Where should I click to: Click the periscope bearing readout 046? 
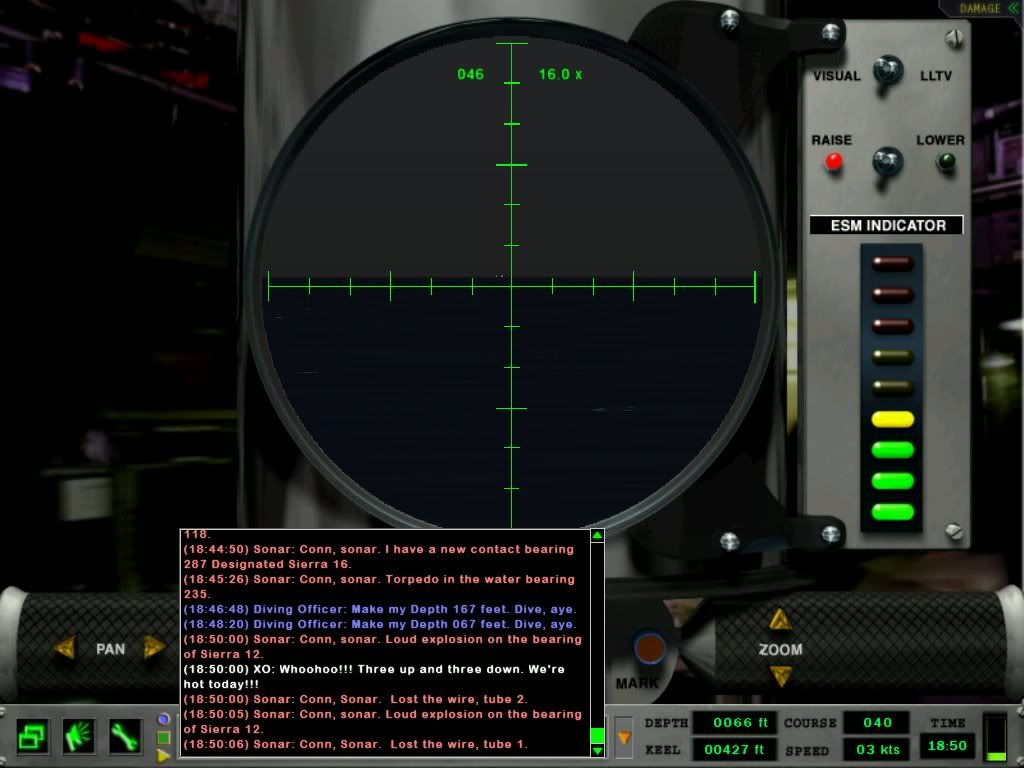coord(470,74)
